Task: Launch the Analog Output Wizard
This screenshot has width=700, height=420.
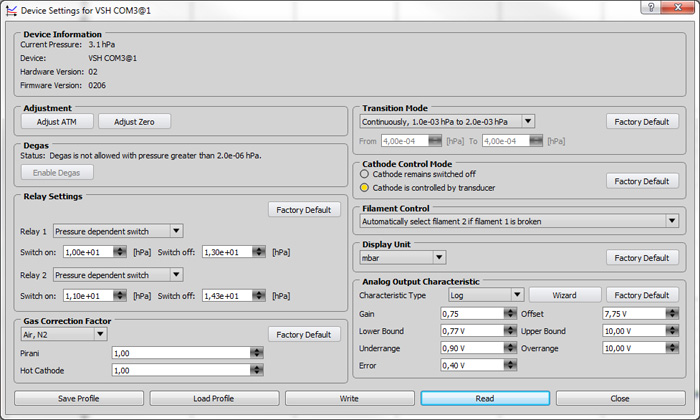Action: click(x=565, y=295)
